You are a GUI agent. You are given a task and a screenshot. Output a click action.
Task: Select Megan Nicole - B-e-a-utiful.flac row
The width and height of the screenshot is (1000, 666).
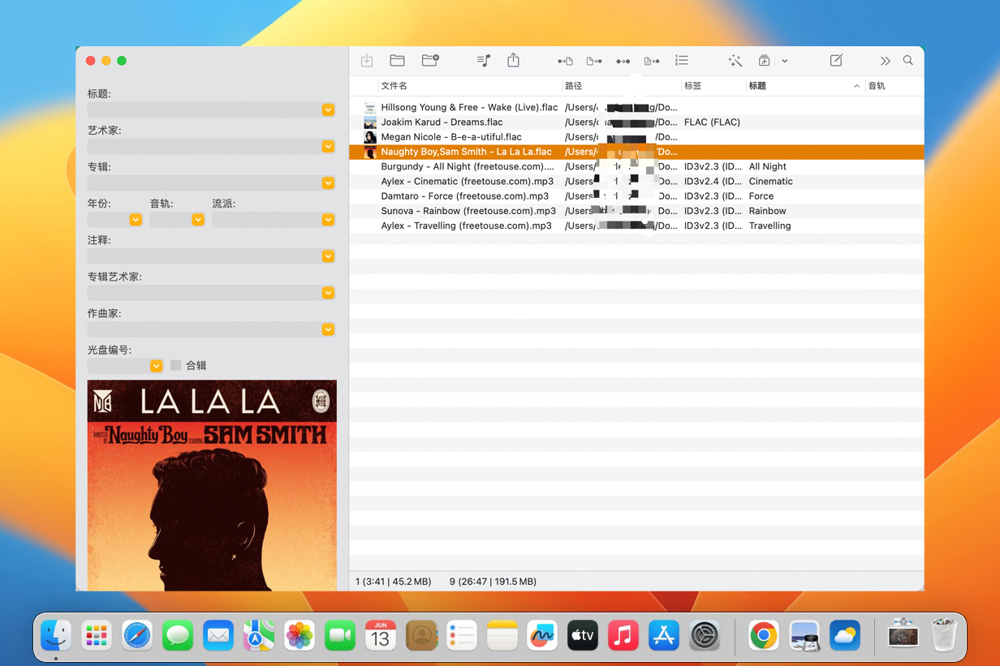tap(636, 137)
